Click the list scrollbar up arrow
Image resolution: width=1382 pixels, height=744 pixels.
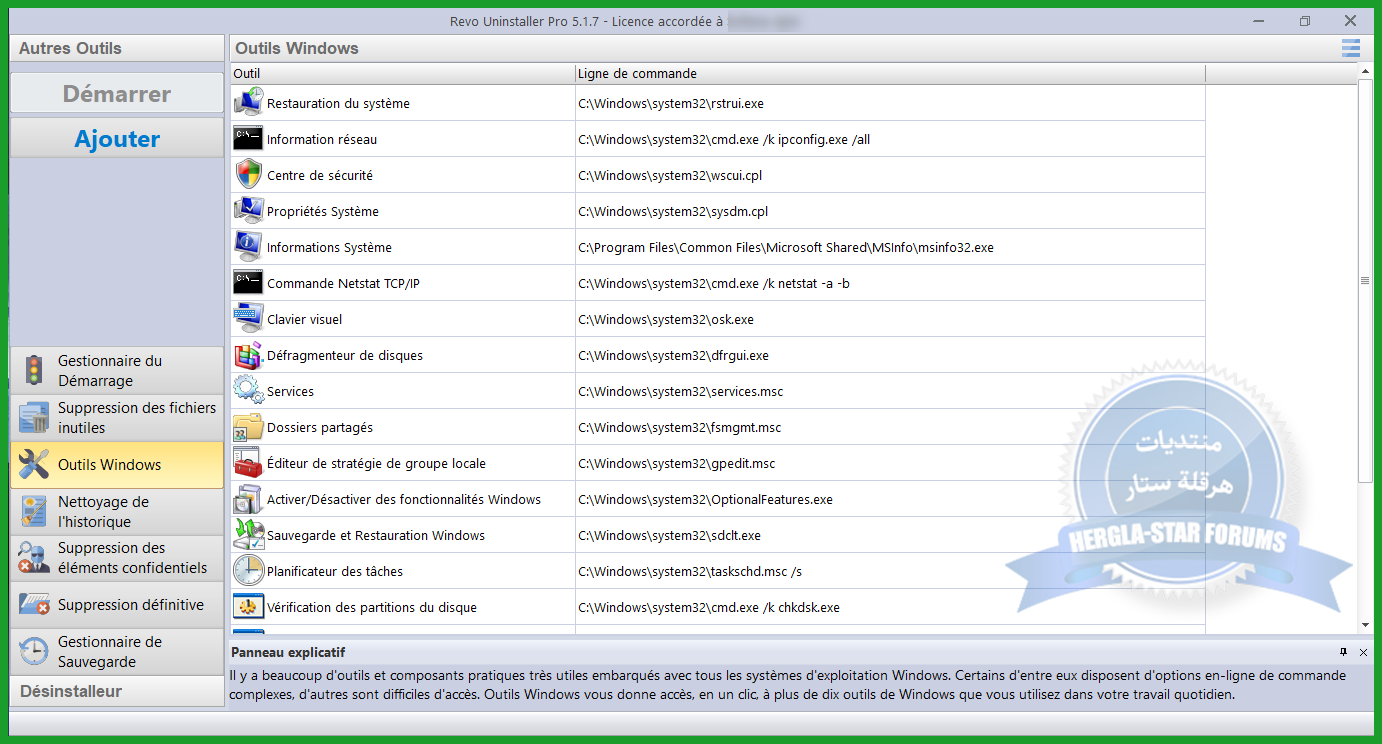pos(1366,72)
